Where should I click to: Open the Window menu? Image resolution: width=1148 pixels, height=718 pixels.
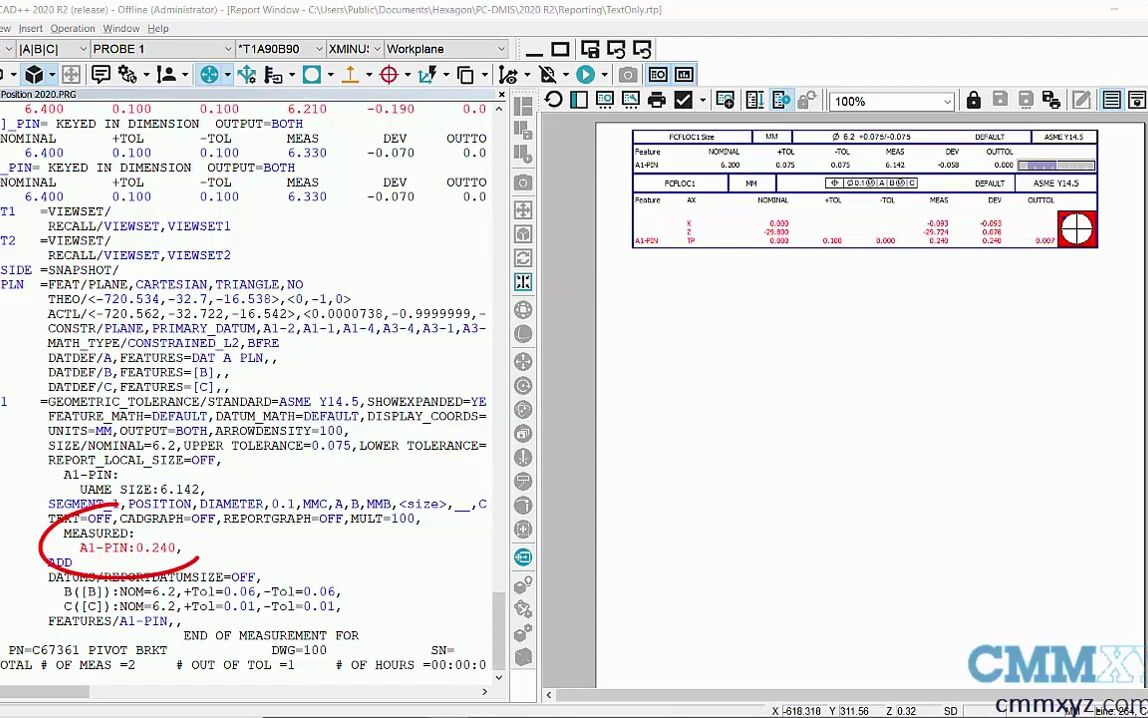[121, 29]
